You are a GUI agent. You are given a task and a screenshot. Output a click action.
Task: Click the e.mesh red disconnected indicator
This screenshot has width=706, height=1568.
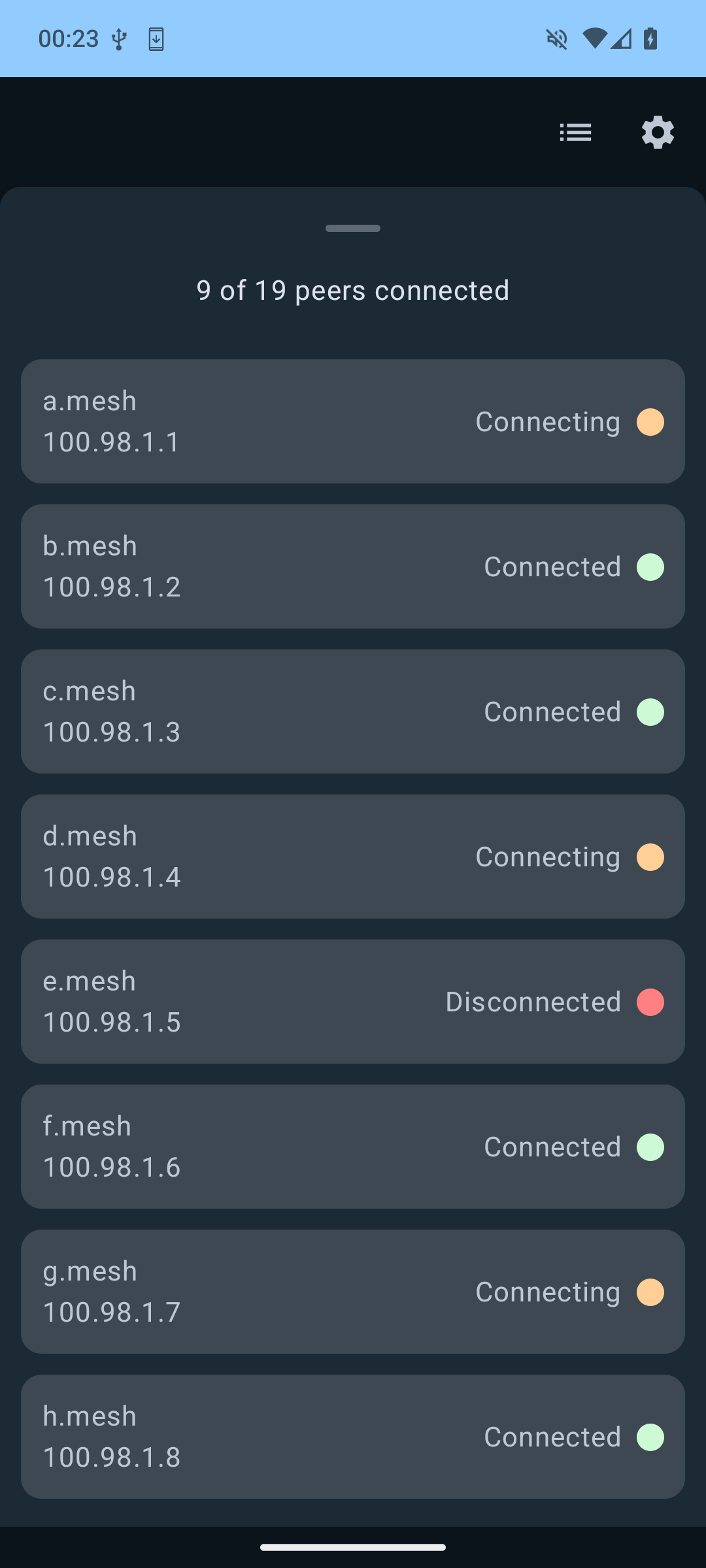click(650, 1002)
